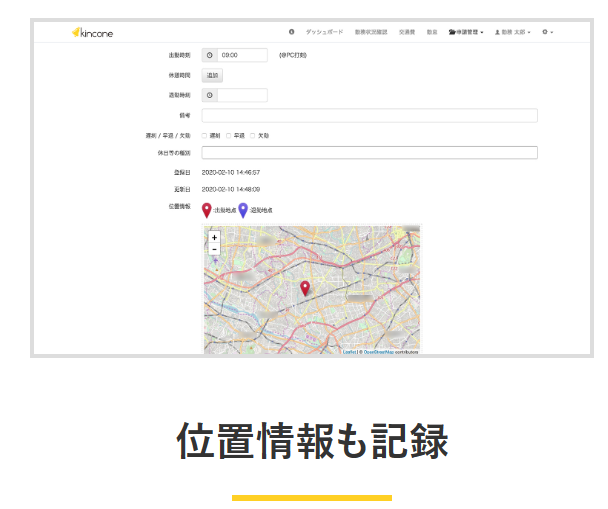Click the (@PC打刻) text
This screenshot has height=509, width=608.
pyautogui.click(x=293, y=55)
